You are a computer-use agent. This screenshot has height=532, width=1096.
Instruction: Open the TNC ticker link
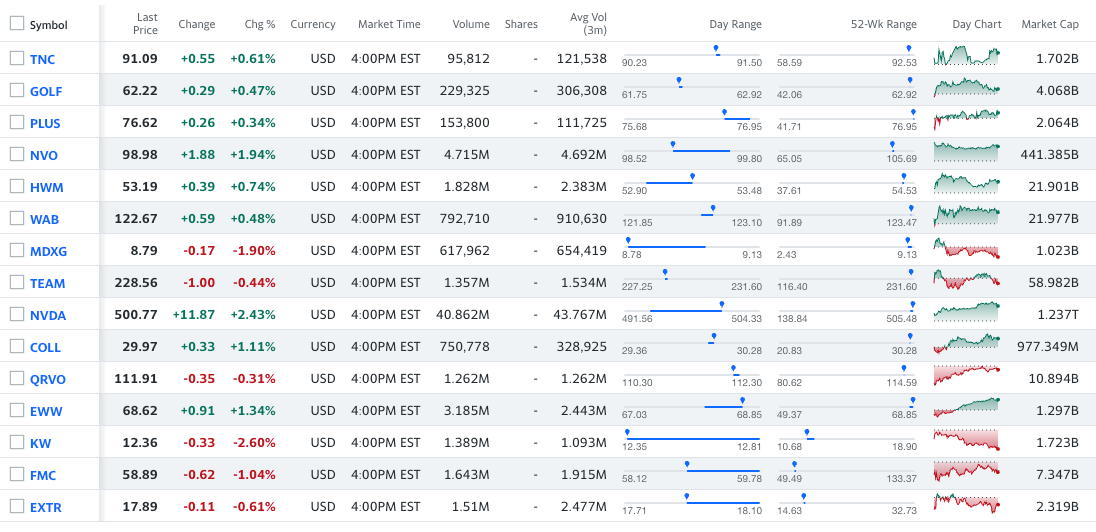[42, 59]
